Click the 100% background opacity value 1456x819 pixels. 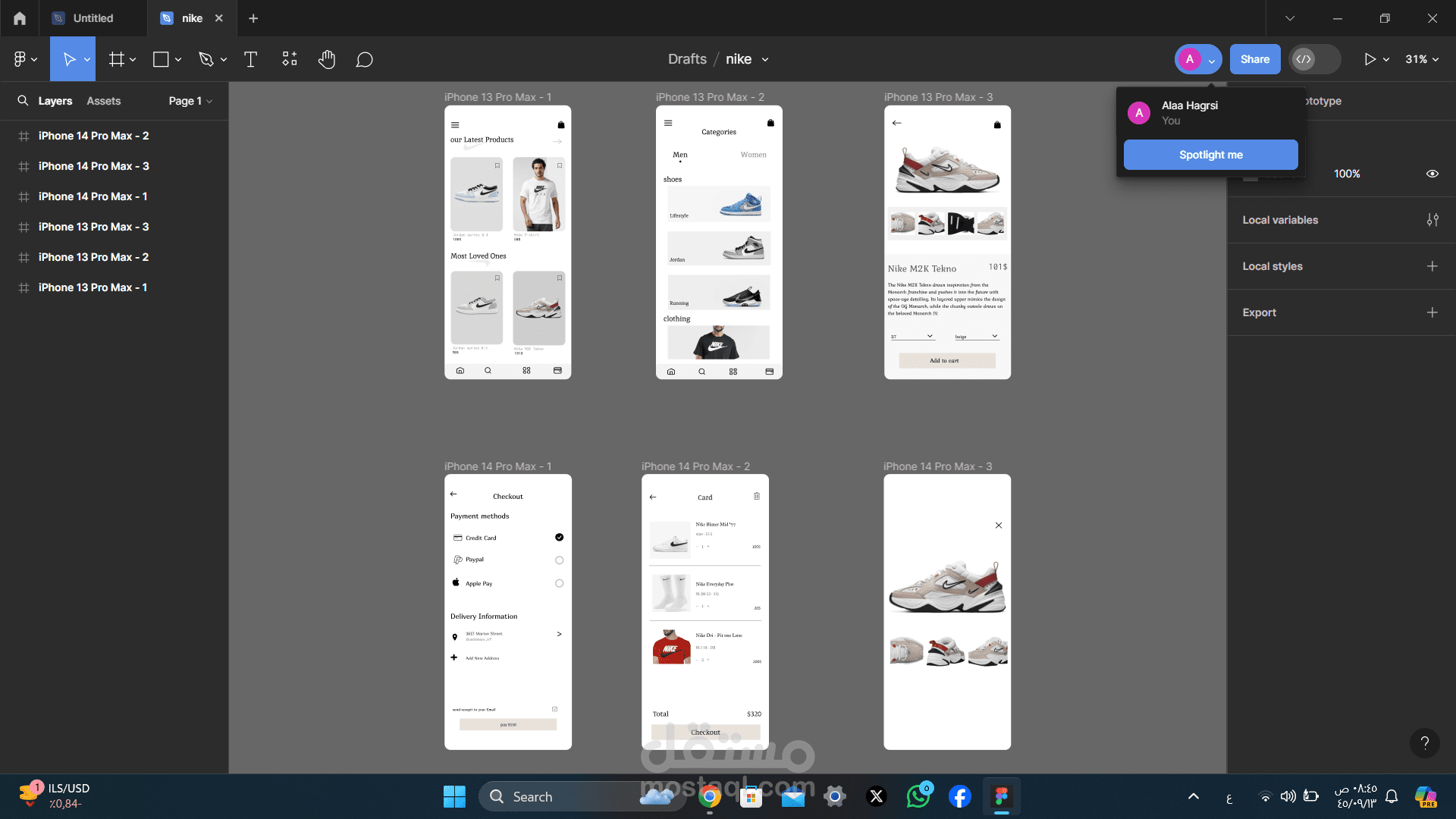[1347, 174]
